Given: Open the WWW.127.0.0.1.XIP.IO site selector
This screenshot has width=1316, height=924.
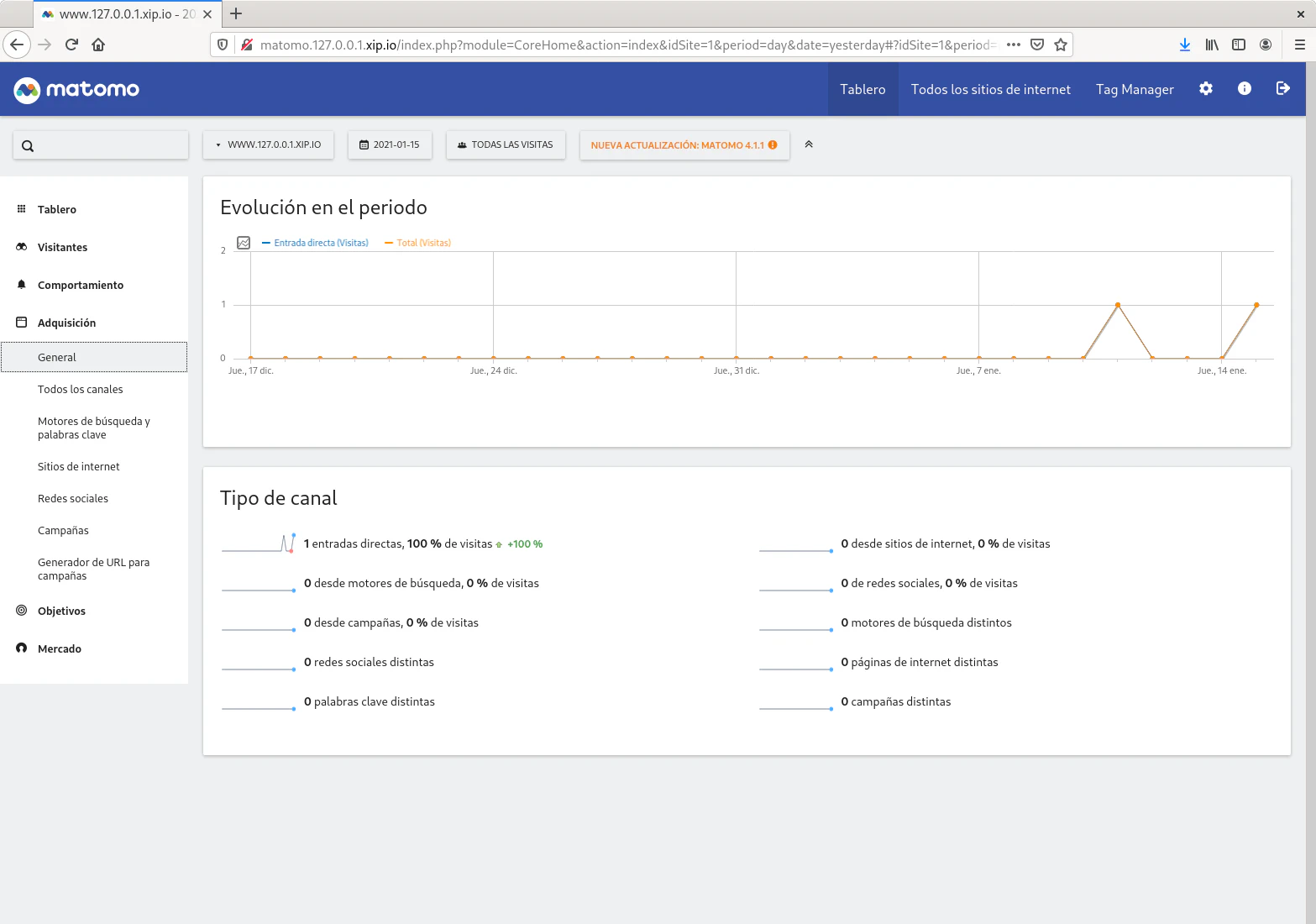Looking at the screenshot, I should pos(268,144).
